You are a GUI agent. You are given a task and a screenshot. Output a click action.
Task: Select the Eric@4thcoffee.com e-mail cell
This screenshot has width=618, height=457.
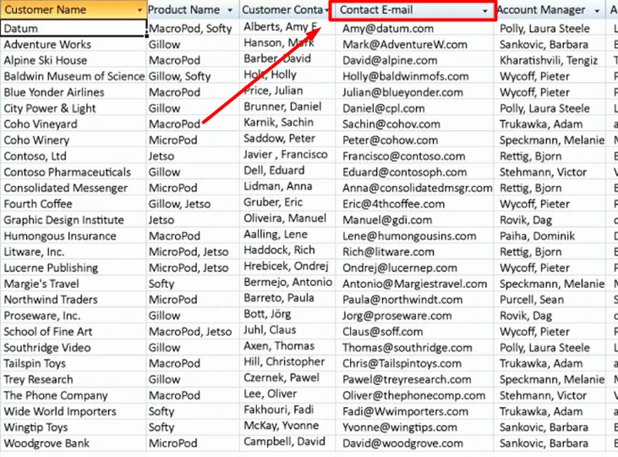(x=415, y=204)
